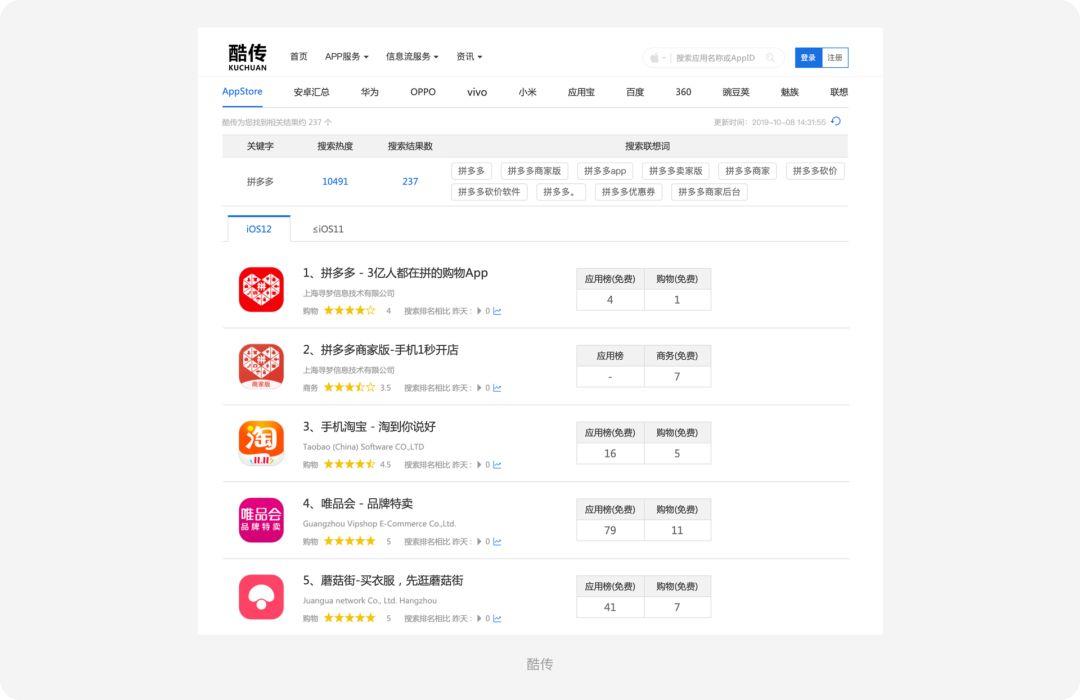Click search heat value 10491
Image resolution: width=1080 pixels, height=700 pixels.
coord(335,181)
